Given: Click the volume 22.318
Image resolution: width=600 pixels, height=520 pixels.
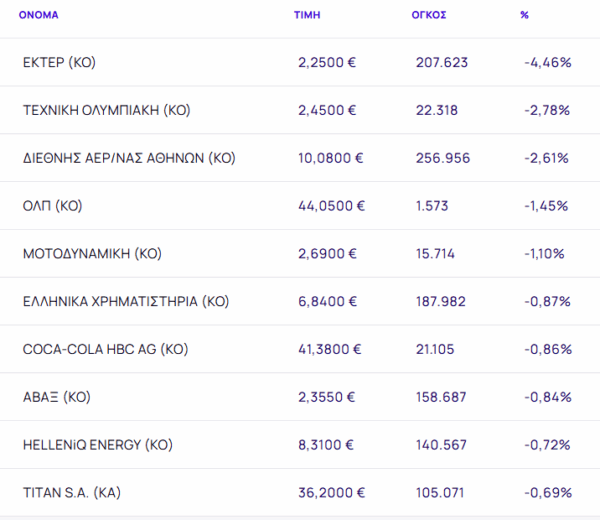Looking at the screenshot, I should tap(437, 110).
